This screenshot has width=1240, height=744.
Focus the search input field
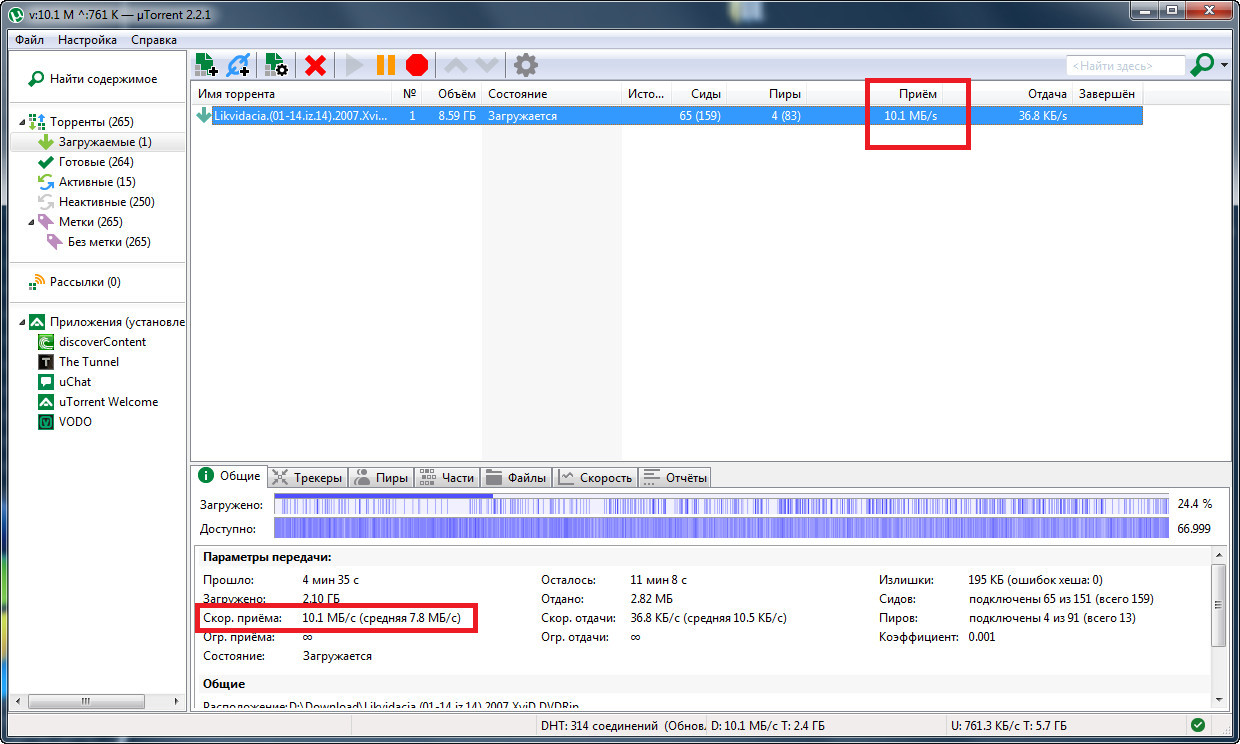tap(1125, 66)
